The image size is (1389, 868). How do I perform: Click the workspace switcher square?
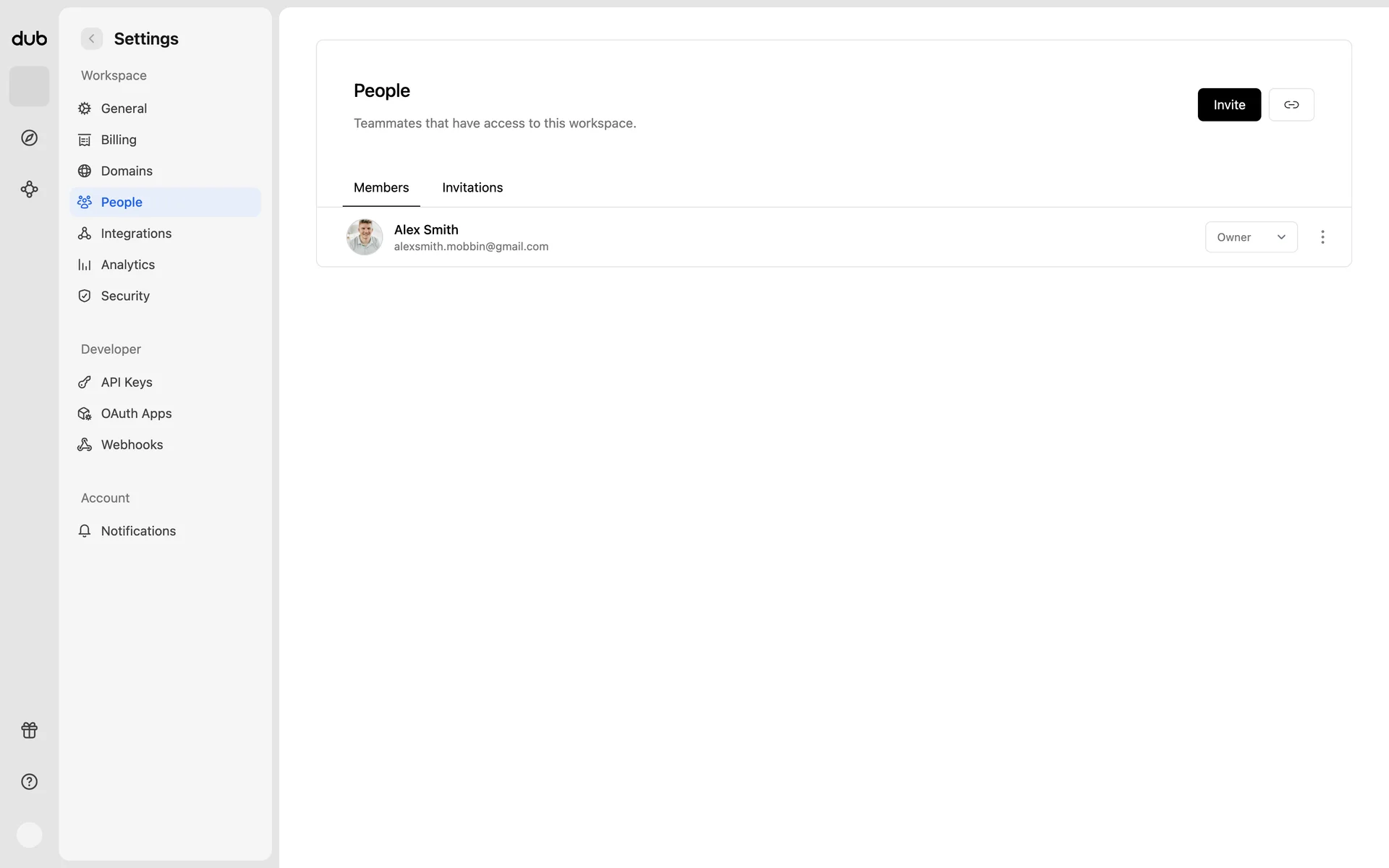click(x=29, y=86)
